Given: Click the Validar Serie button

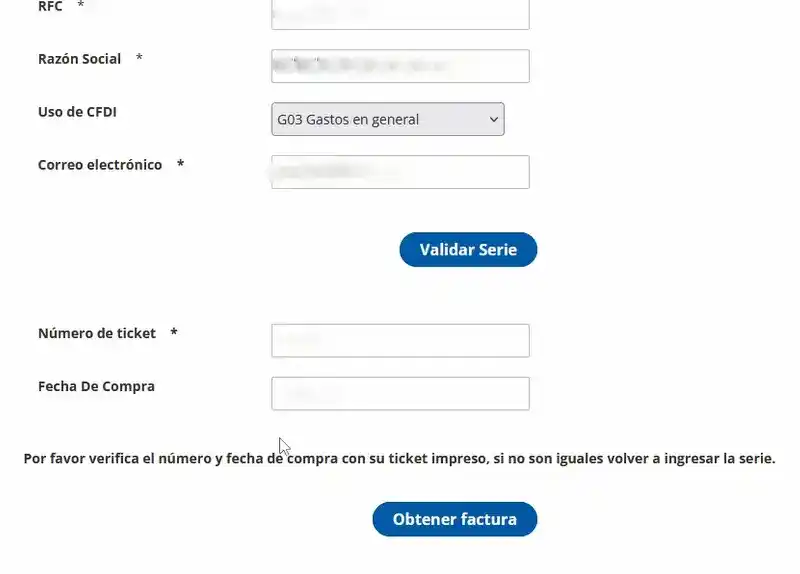Looking at the screenshot, I should 468,249.
